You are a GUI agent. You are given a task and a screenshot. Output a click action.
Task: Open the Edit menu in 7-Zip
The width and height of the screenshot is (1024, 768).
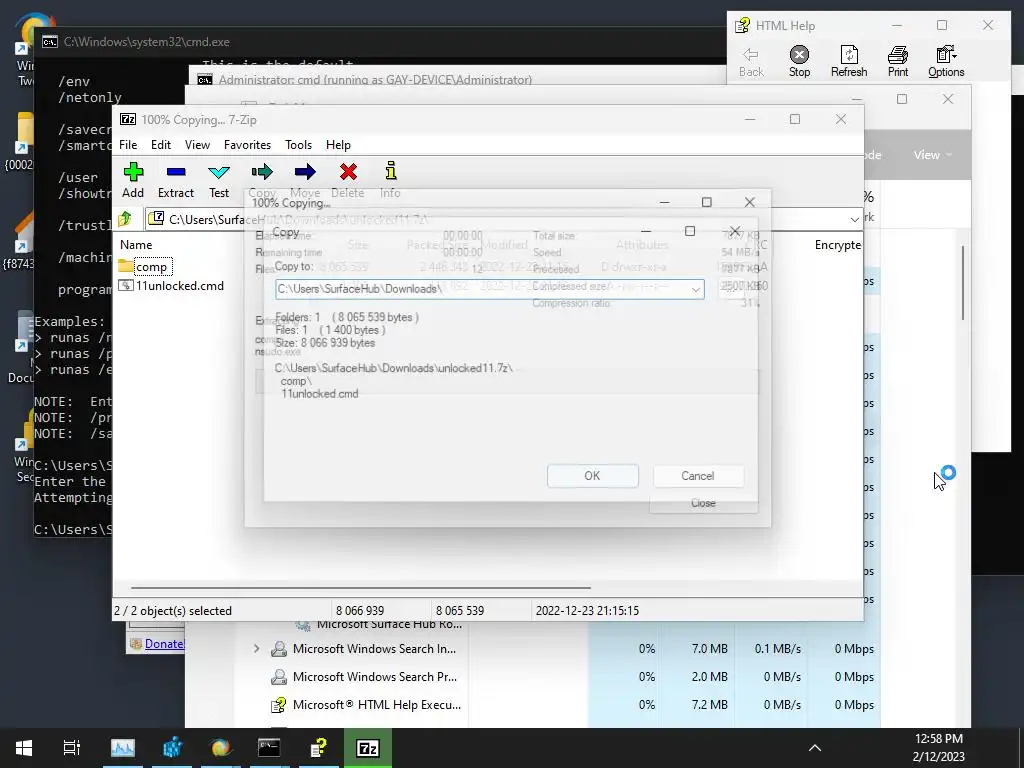pyautogui.click(x=161, y=145)
